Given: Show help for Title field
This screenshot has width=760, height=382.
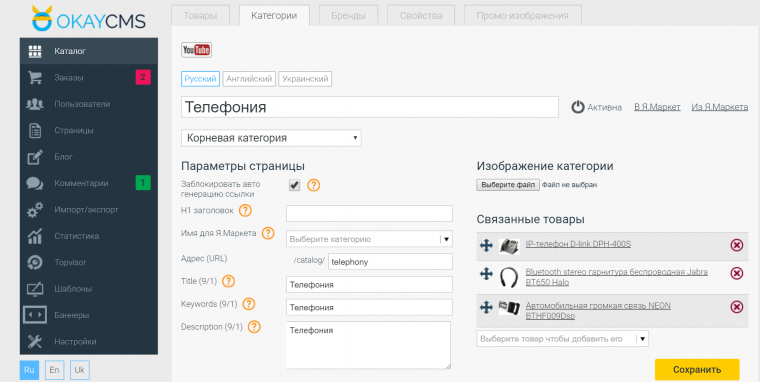Looking at the screenshot, I should click(x=228, y=281).
